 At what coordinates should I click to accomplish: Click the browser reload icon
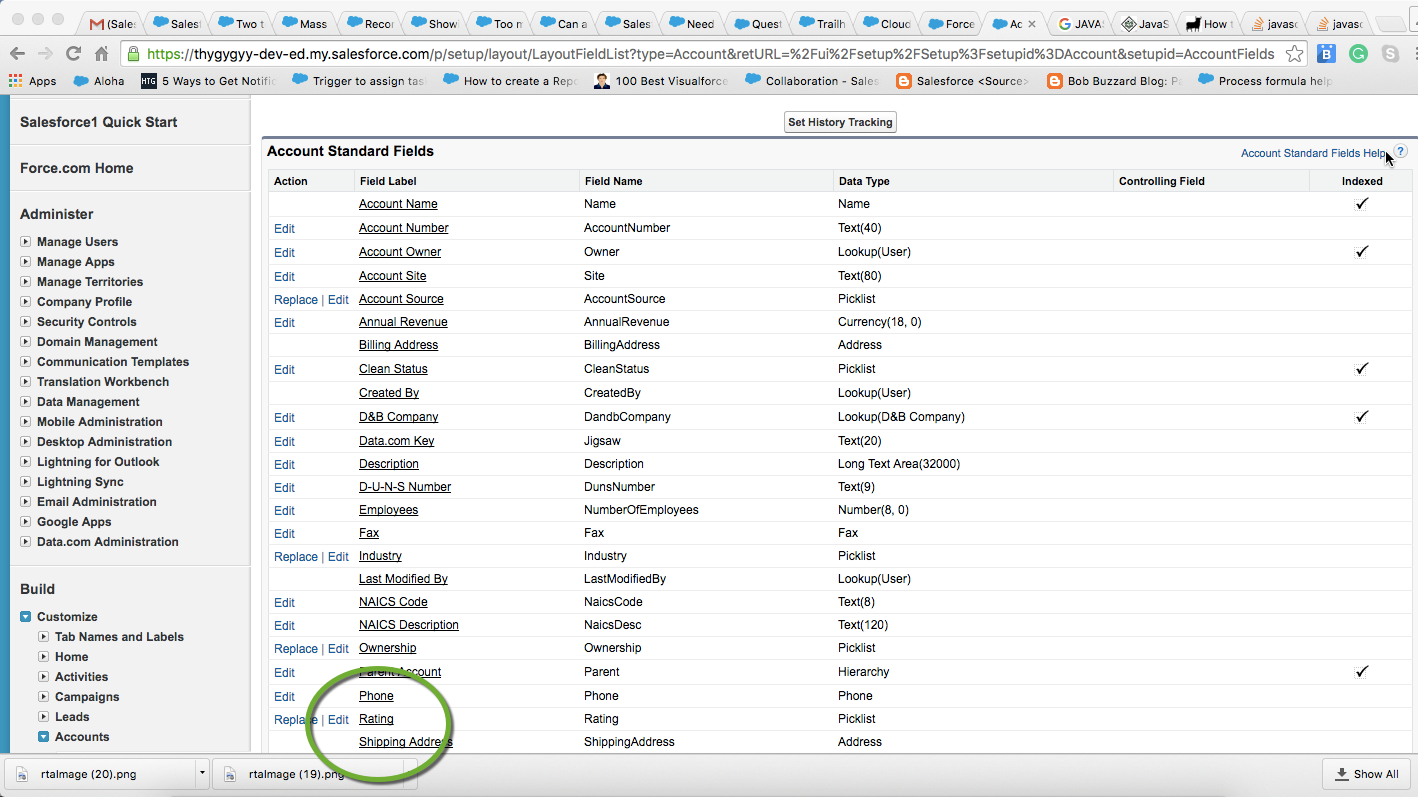(x=73, y=54)
